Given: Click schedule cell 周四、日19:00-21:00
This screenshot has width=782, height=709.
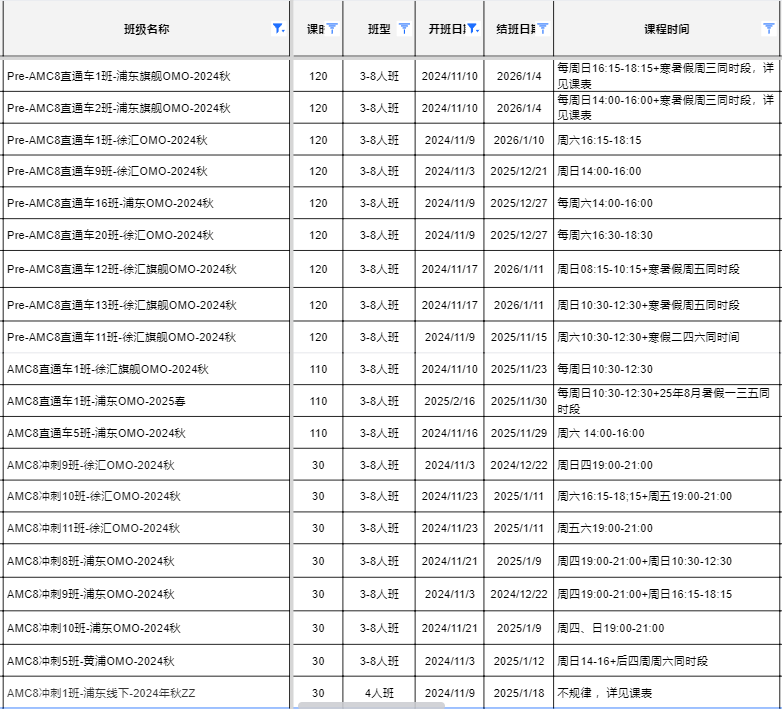Looking at the screenshot, I should pyautogui.click(x=667, y=628).
